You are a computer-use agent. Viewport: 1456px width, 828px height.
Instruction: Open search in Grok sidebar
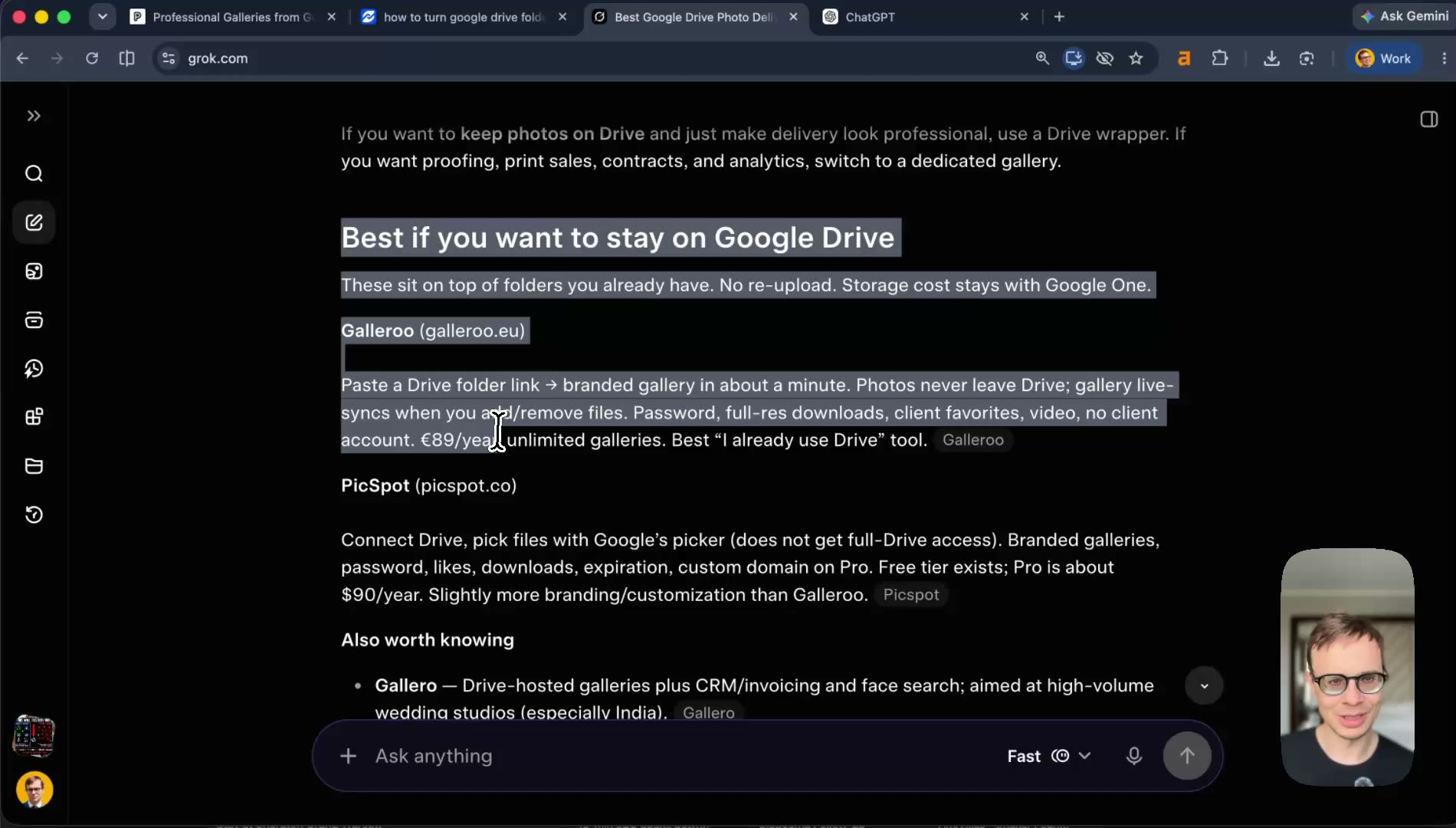tap(34, 173)
